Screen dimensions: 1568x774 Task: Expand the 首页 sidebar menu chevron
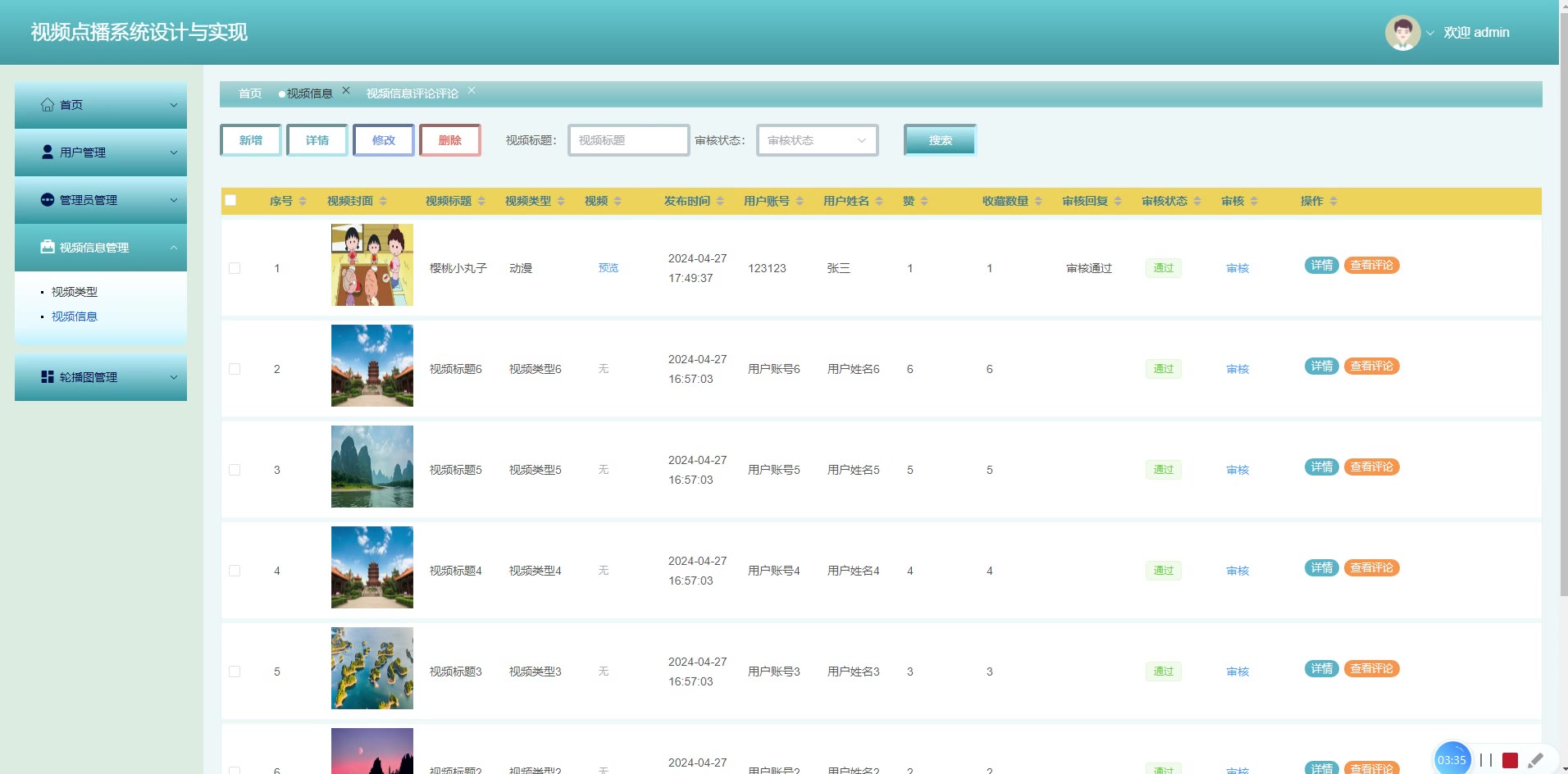click(173, 105)
